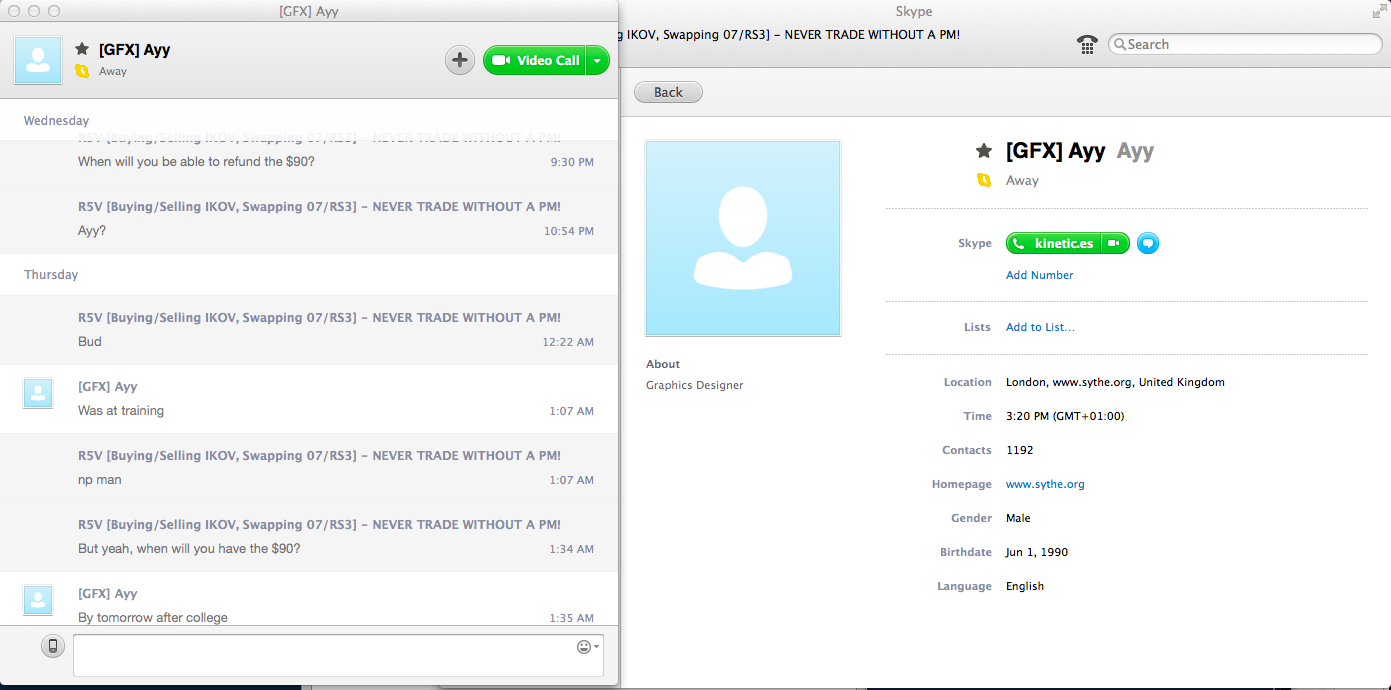Click the message 'np man'

point(100,479)
